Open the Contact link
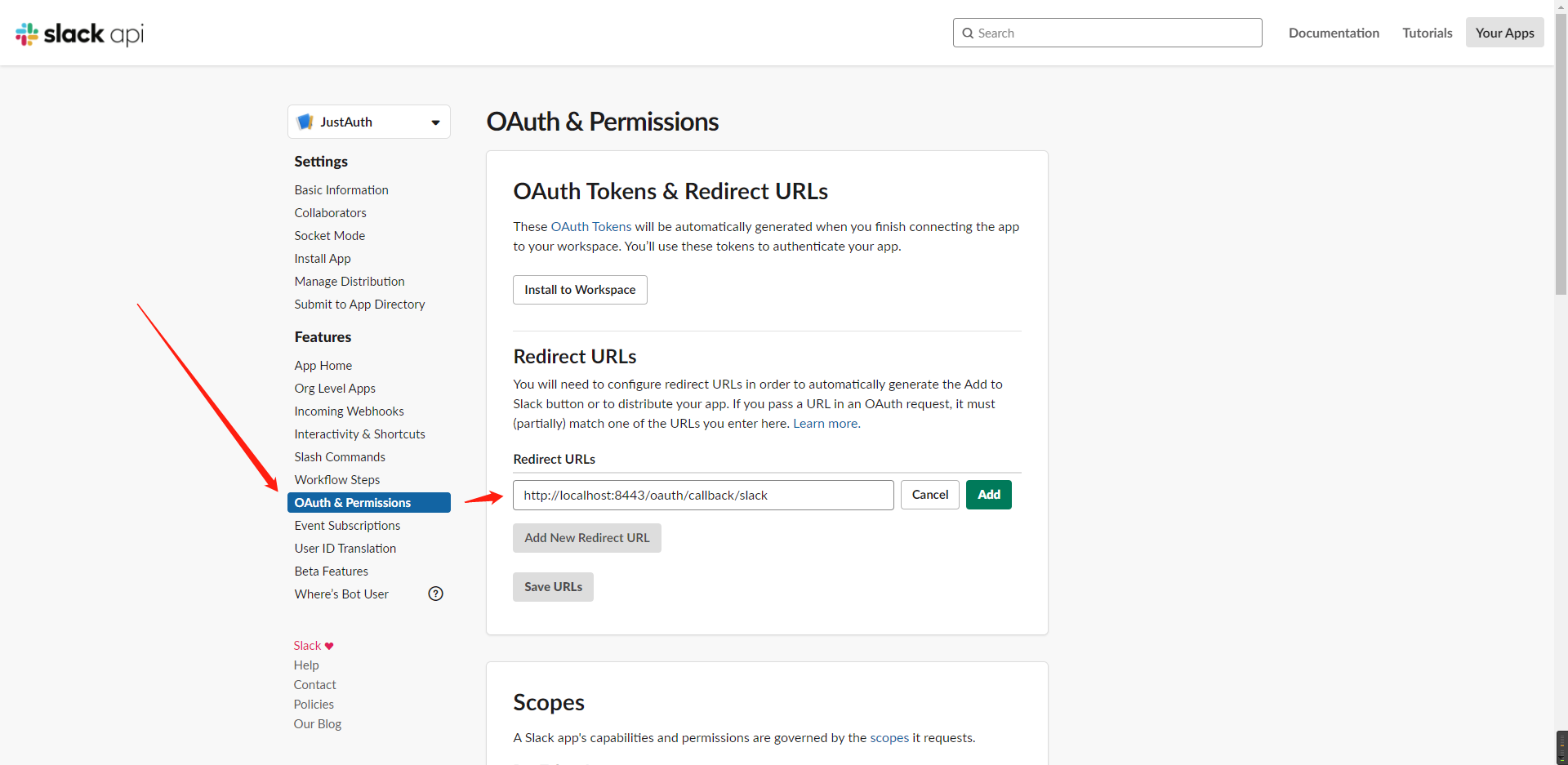This screenshot has width=1568, height=765. (x=314, y=684)
